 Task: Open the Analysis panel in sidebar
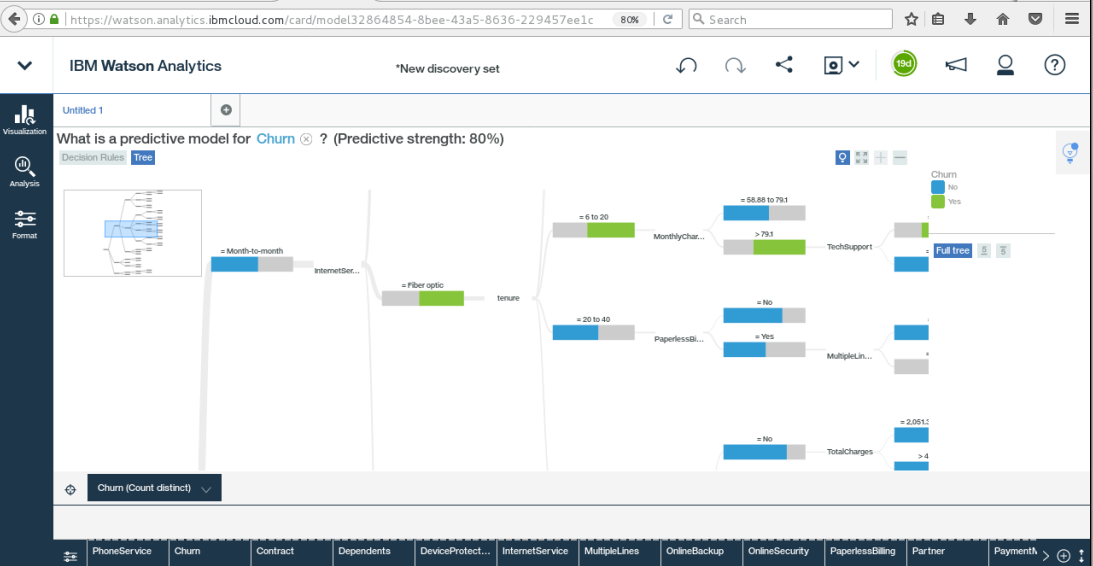point(25,172)
